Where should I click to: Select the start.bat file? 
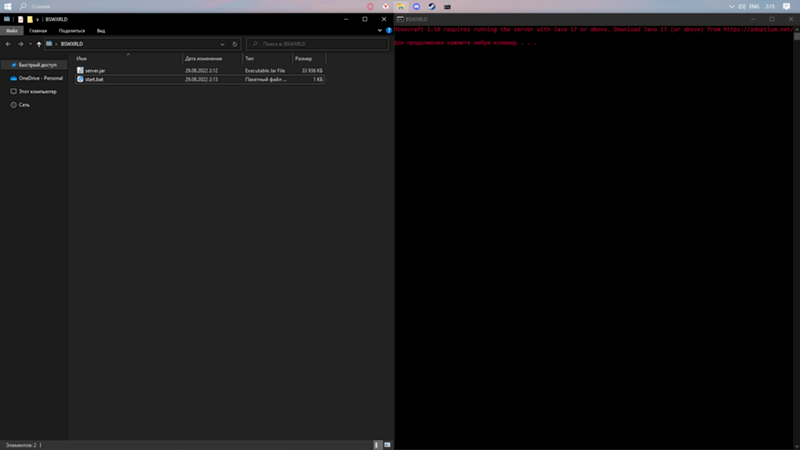coord(95,79)
